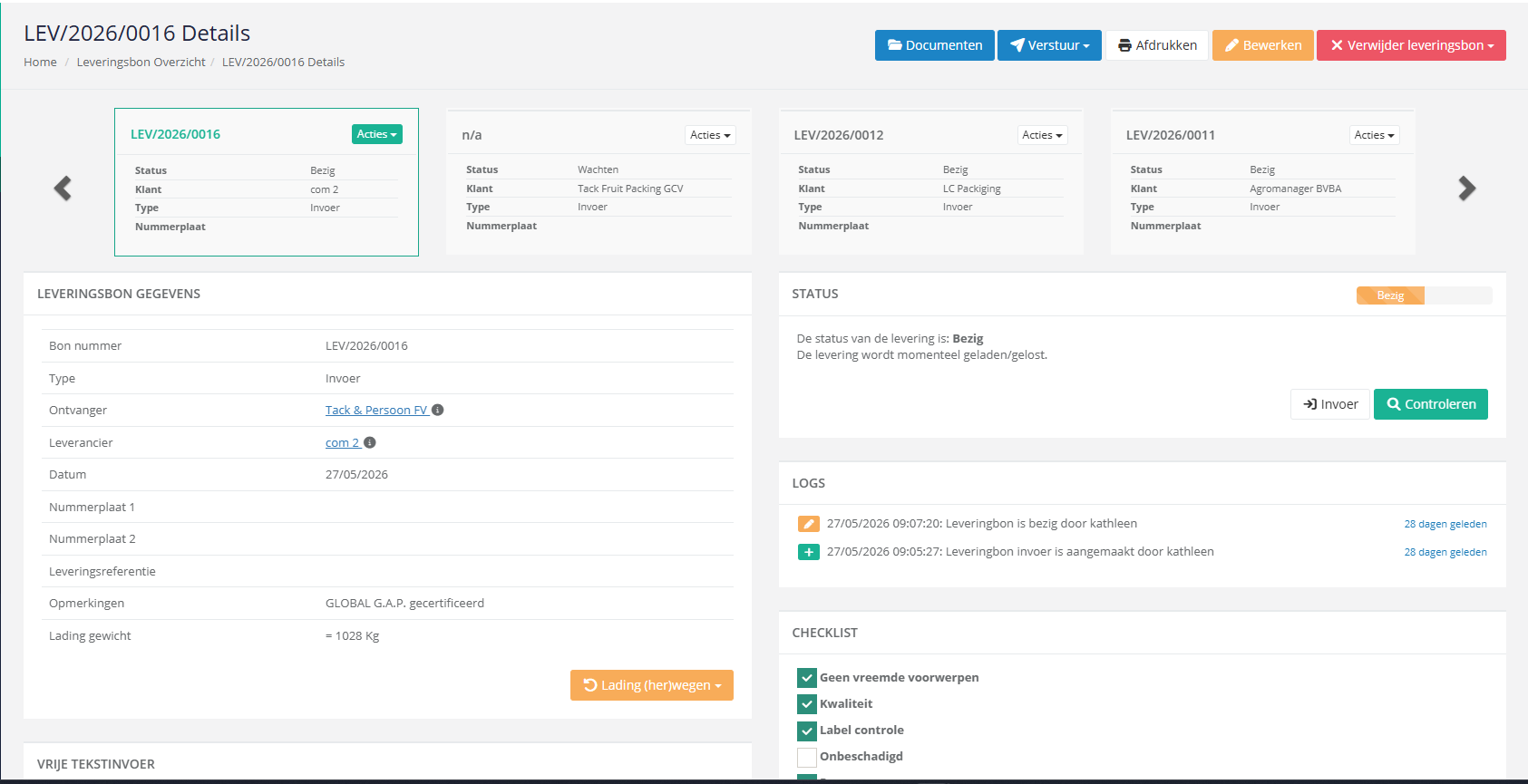The image size is (1528, 784).
Task: Open Acties dropdown on LEV/2026/0011 card
Action: click(x=1375, y=135)
